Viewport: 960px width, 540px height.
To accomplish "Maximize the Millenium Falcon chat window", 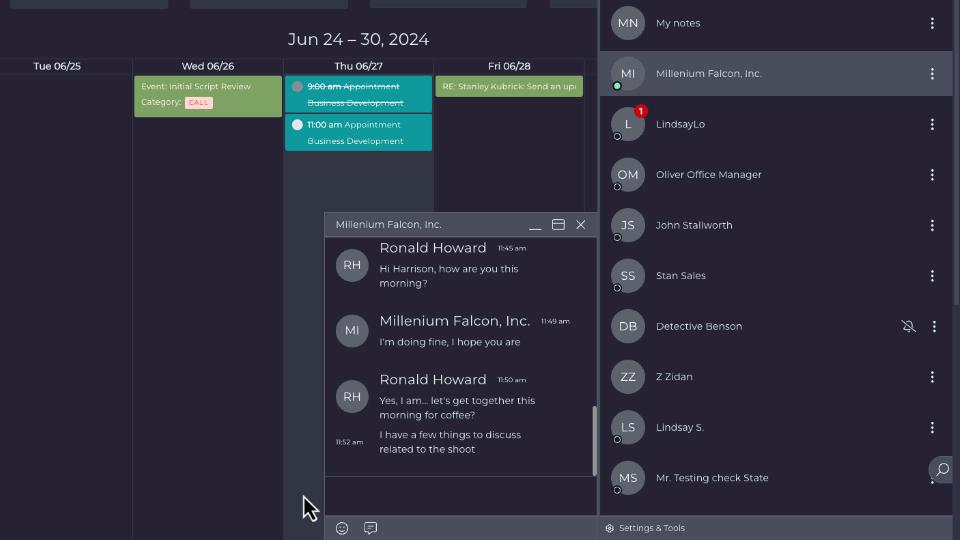I will pos(558,225).
